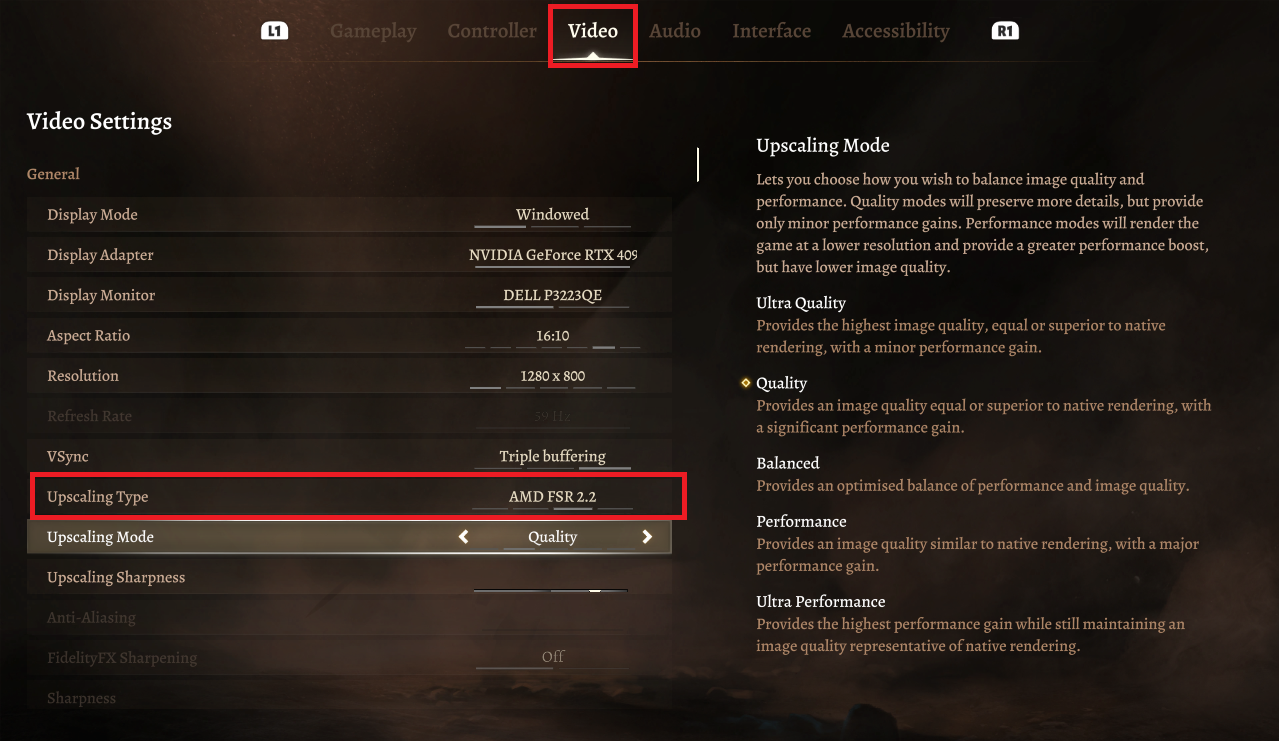
Task: Toggle FidelityFX Sharpening Off value
Action: click(x=552, y=657)
